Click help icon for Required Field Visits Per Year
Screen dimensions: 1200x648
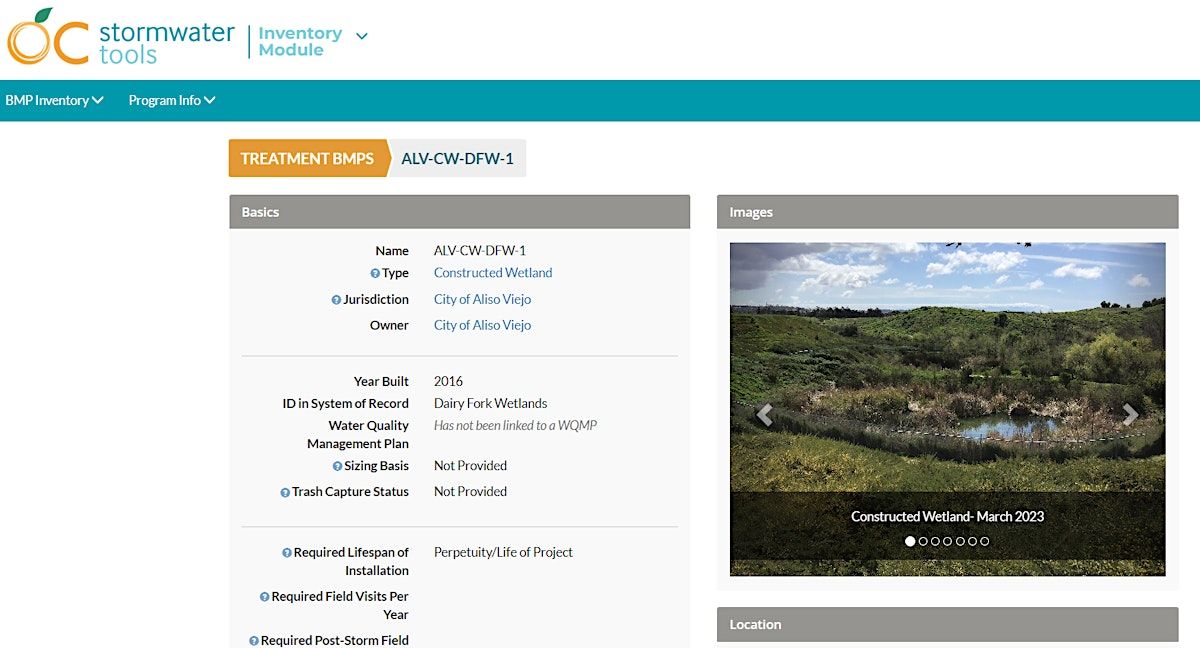(x=264, y=597)
